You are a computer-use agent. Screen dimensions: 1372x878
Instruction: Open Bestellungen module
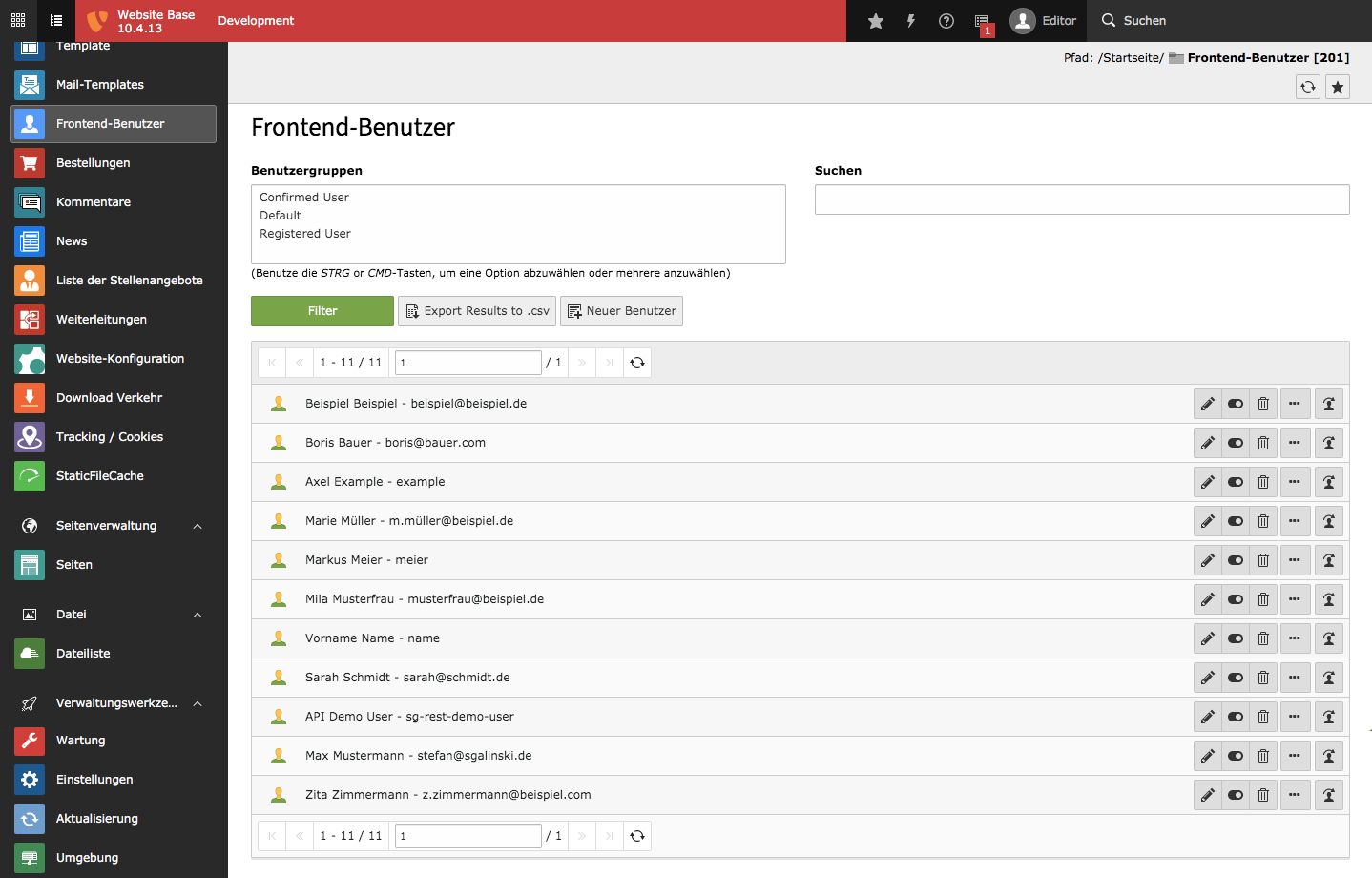[114, 163]
